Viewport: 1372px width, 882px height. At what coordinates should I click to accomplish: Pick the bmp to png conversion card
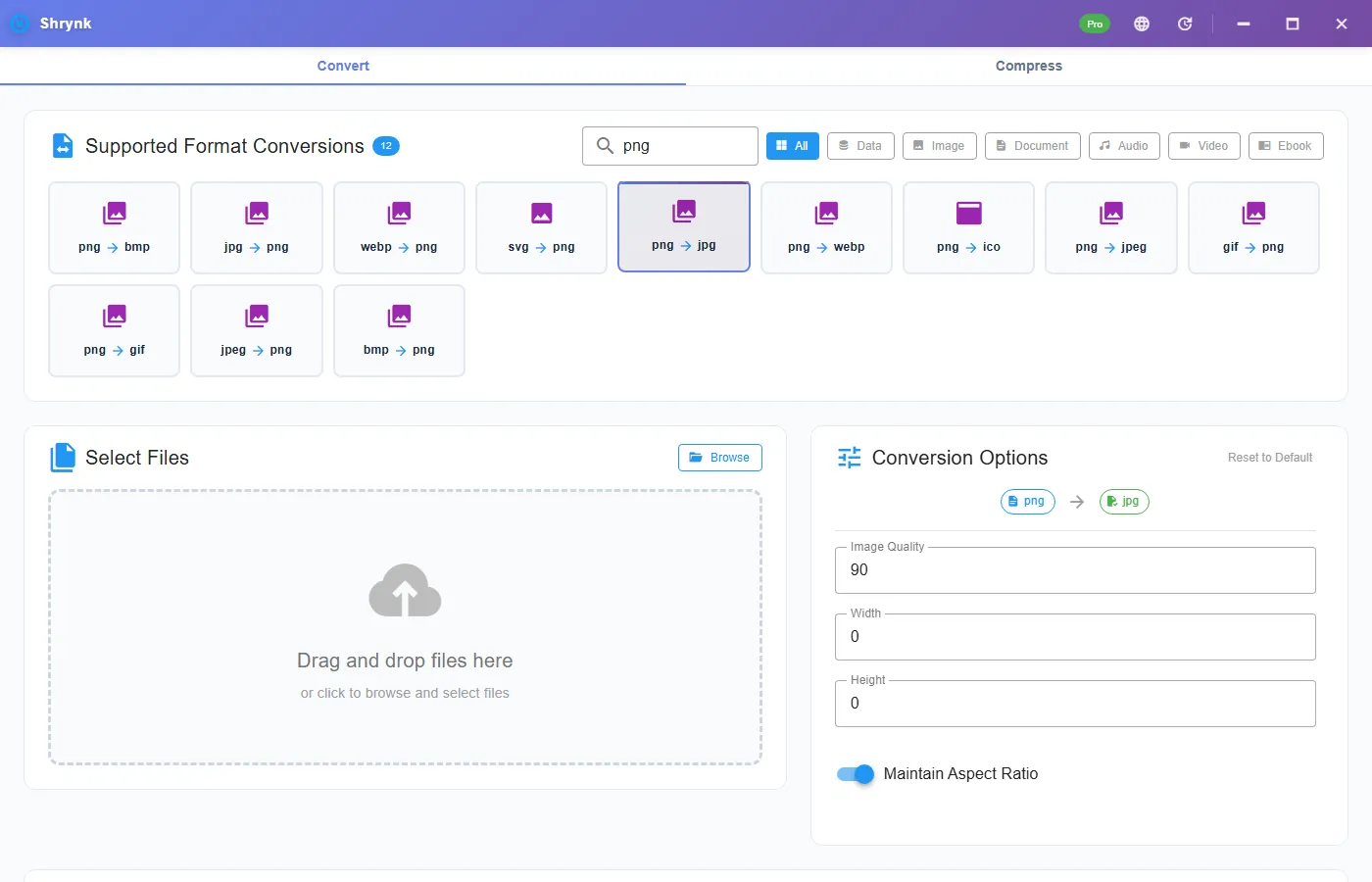[x=399, y=330]
